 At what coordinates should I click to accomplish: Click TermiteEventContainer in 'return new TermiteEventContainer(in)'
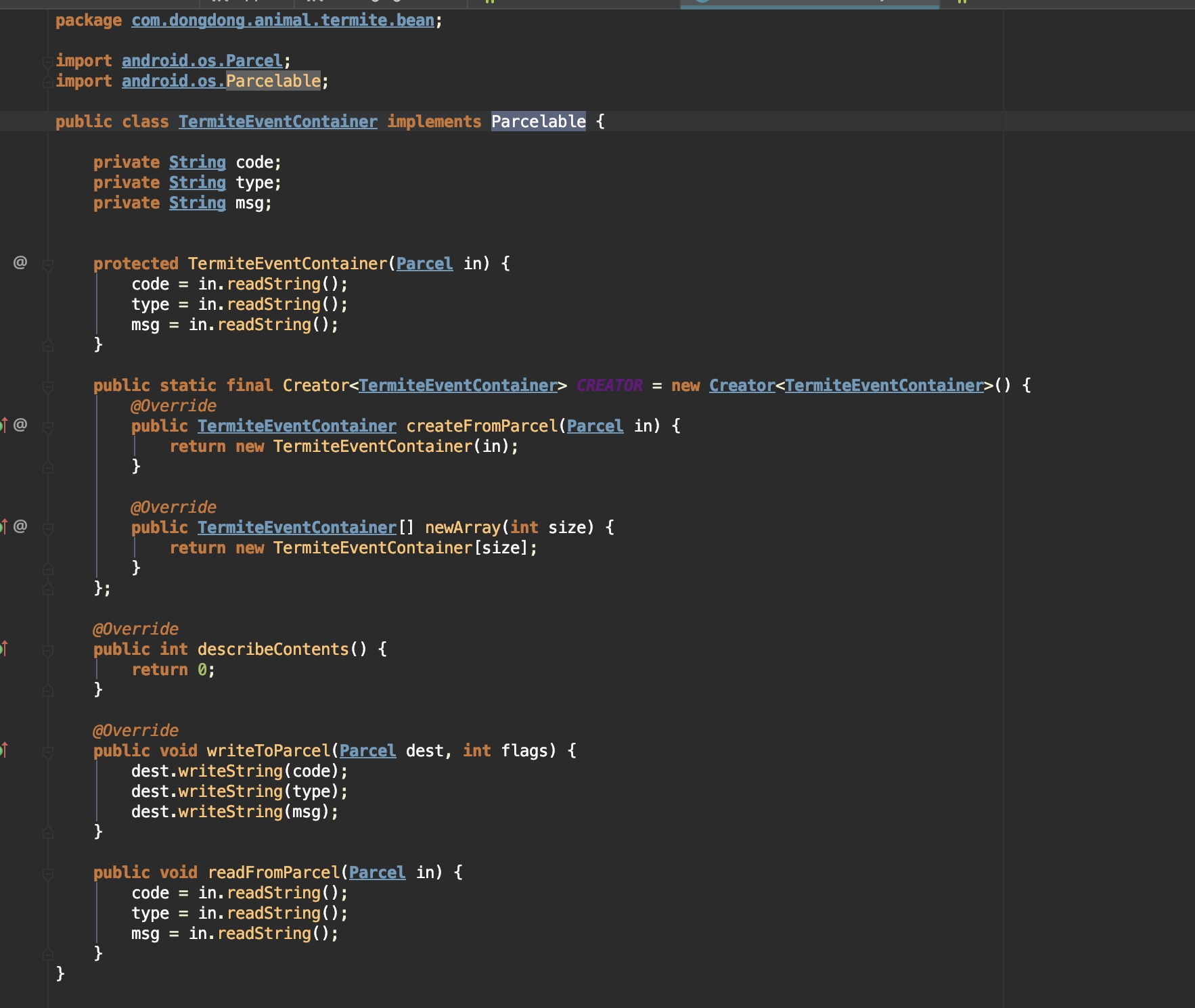point(373,446)
